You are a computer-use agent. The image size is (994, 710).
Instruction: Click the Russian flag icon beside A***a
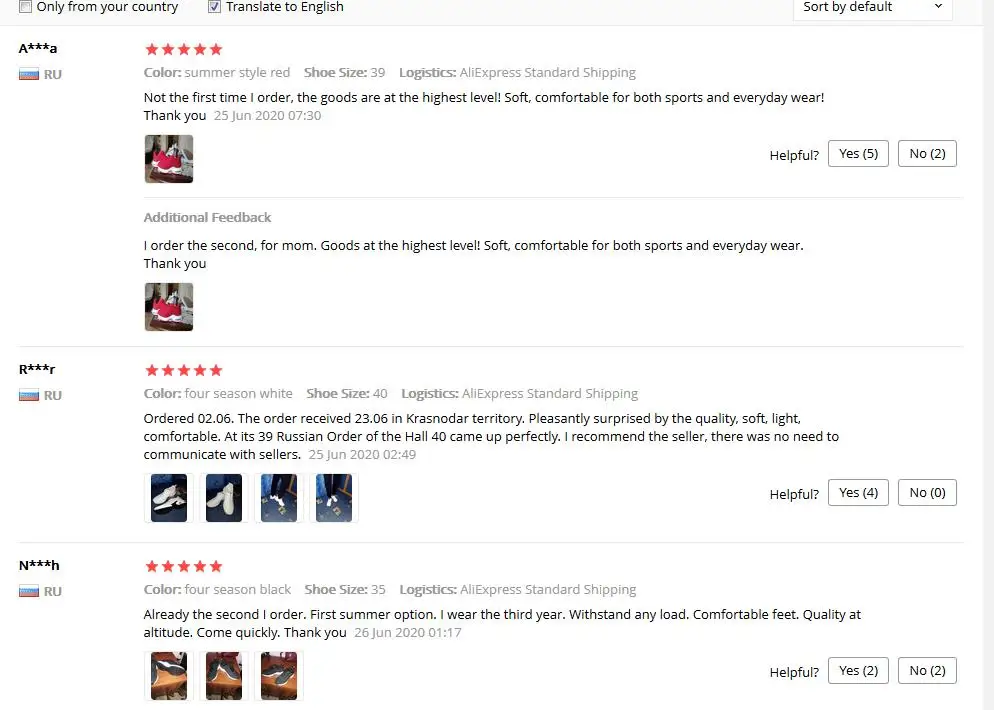[29, 74]
